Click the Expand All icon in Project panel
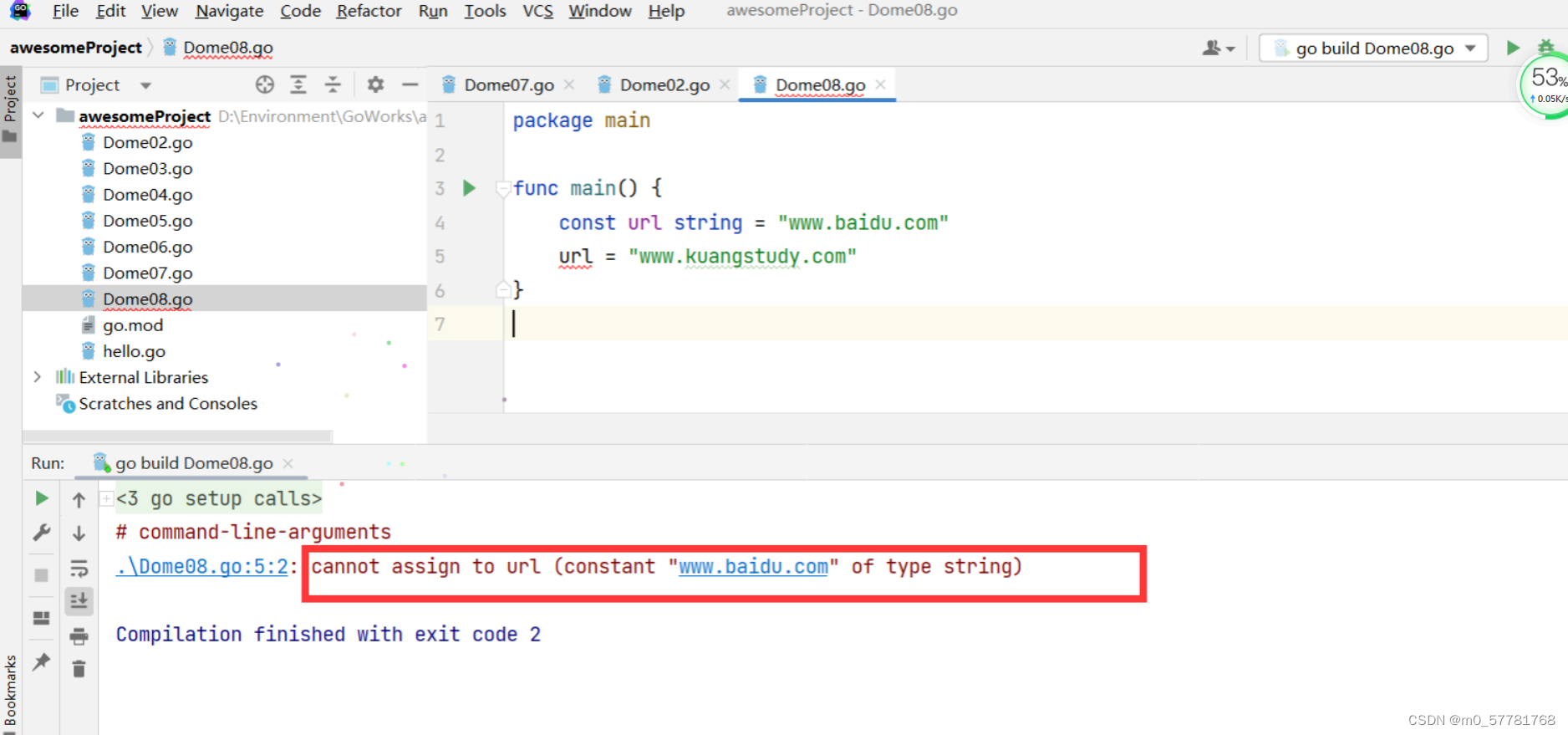The height and width of the screenshot is (735, 1568). [x=298, y=84]
